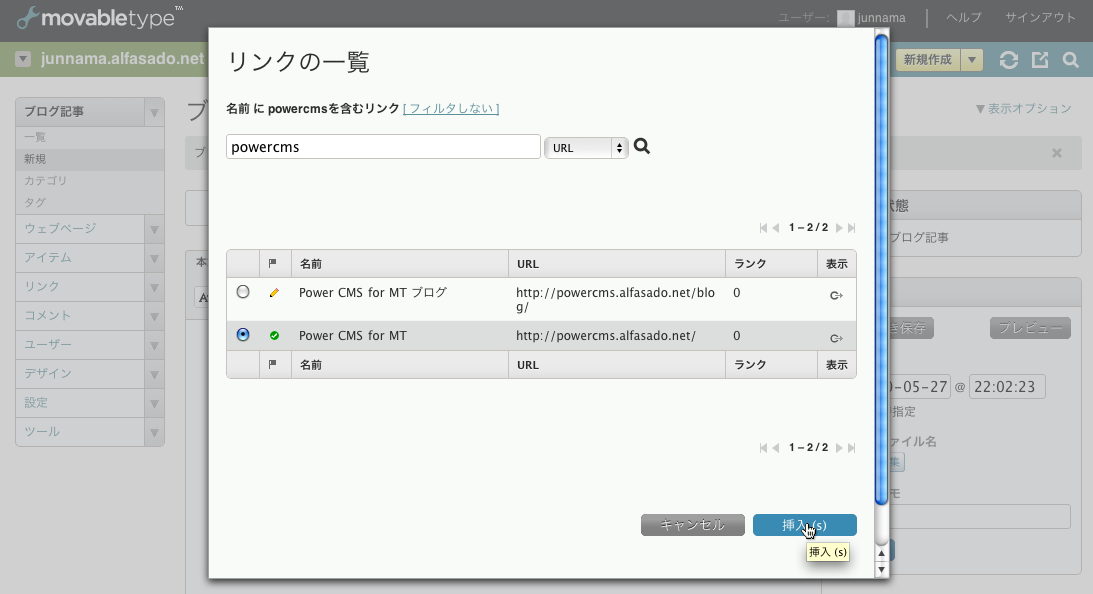Open 一覧 under ブログ記事
This screenshot has width=1093, height=594.
tap(35, 137)
